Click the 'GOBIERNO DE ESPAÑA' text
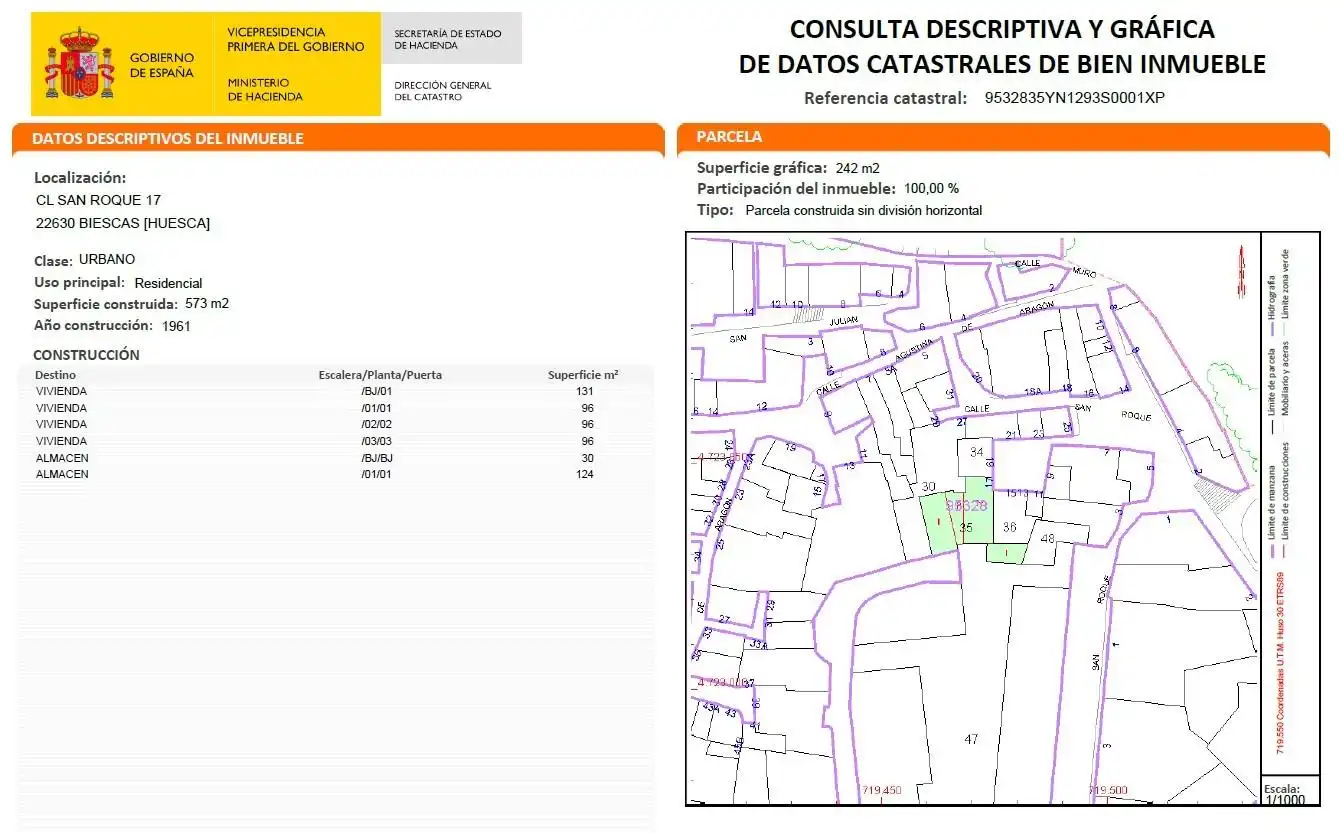 pos(162,65)
